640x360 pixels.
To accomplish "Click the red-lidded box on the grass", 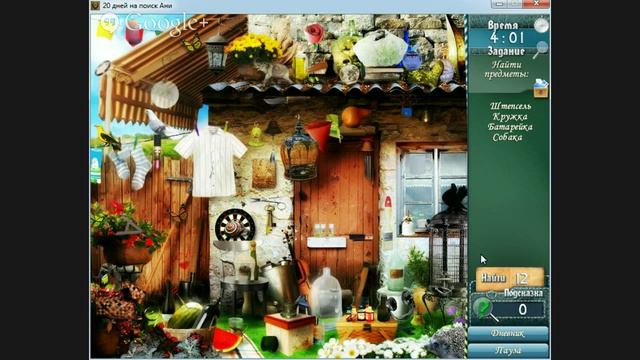I will coord(290,333).
